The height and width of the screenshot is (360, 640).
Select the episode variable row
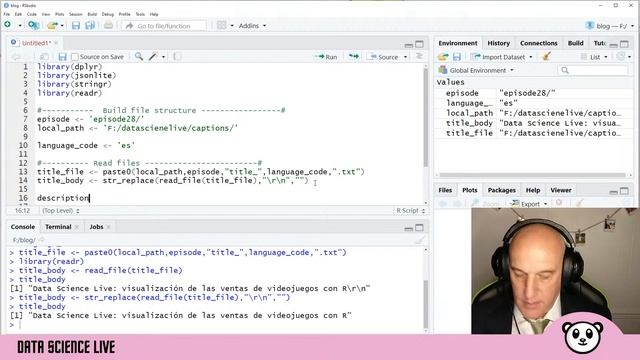pyautogui.click(x=533, y=93)
